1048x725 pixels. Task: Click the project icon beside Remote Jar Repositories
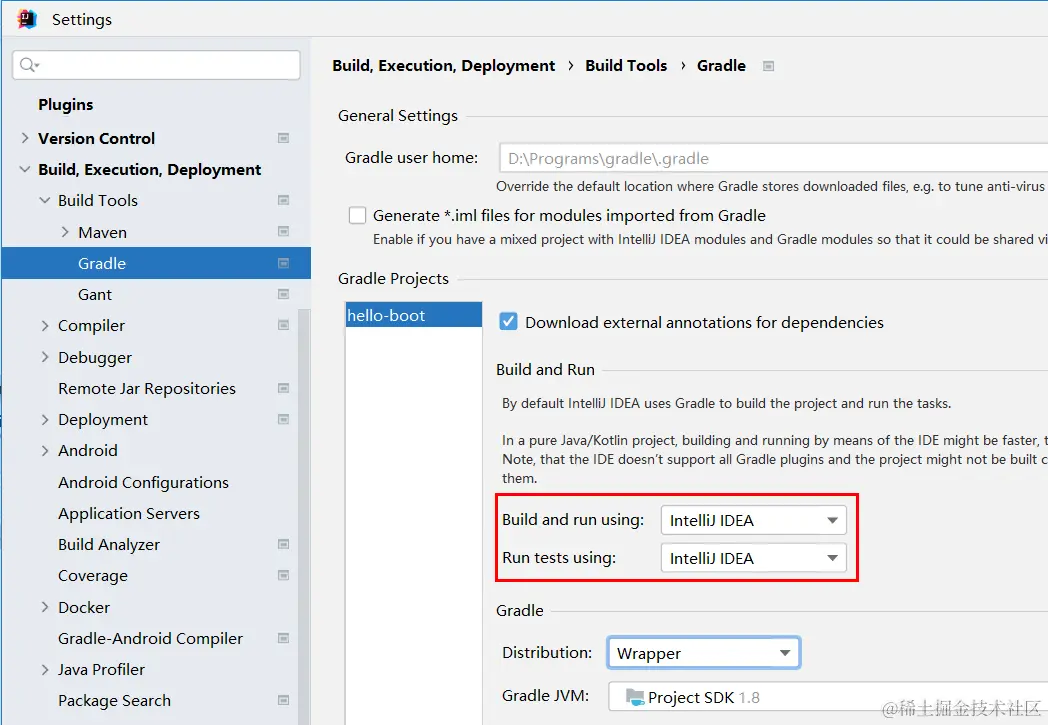283,388
